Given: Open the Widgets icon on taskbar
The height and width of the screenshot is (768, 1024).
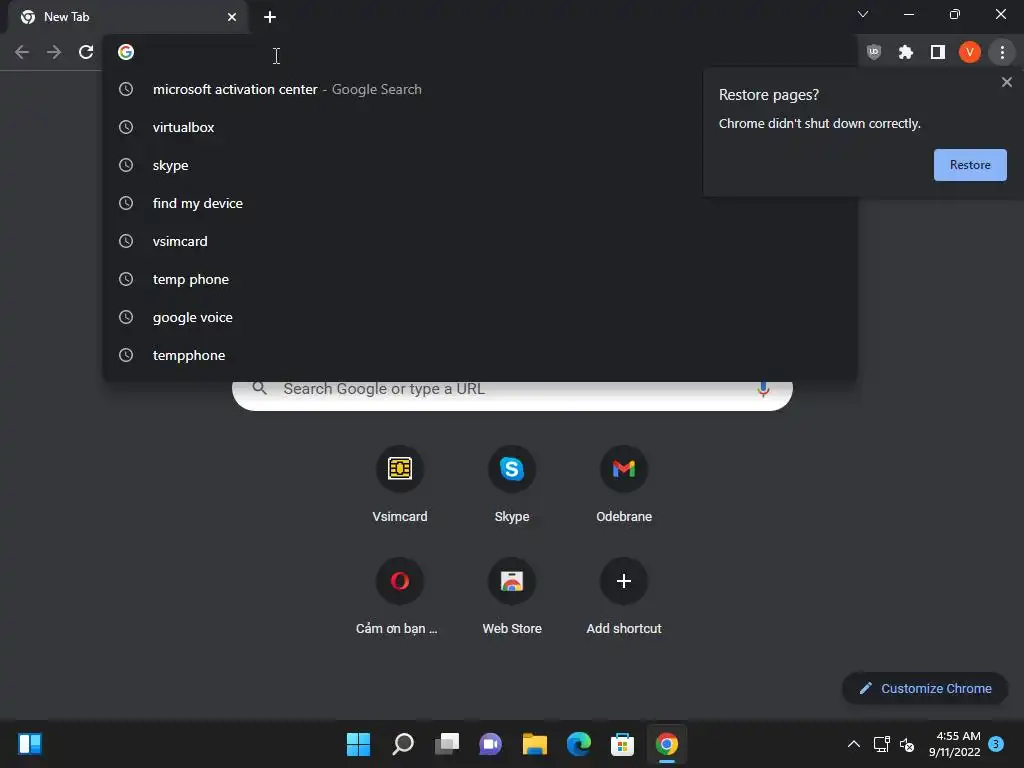Looking at the screenshot, I should pyautogui.click(x=30, y=744).
